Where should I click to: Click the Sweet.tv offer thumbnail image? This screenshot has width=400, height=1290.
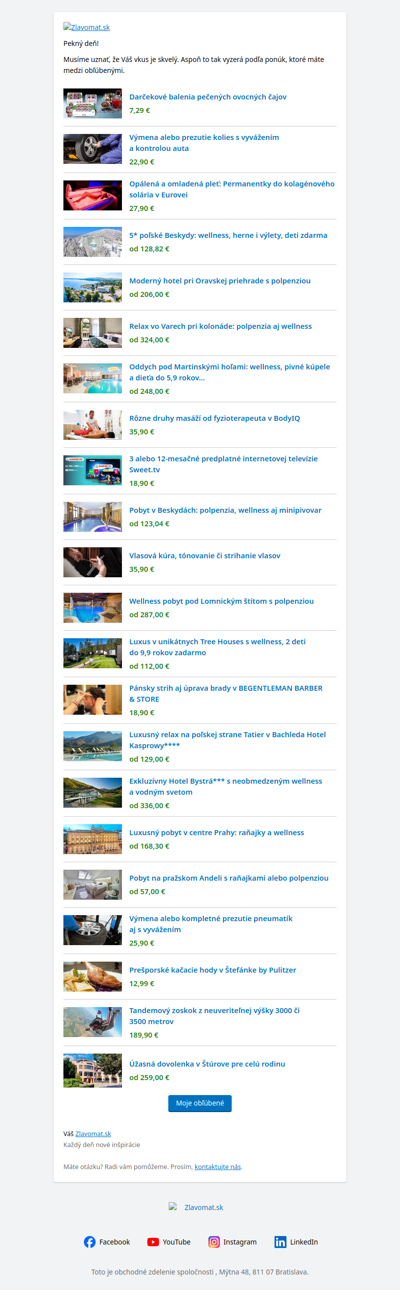[x=92, y=470]
